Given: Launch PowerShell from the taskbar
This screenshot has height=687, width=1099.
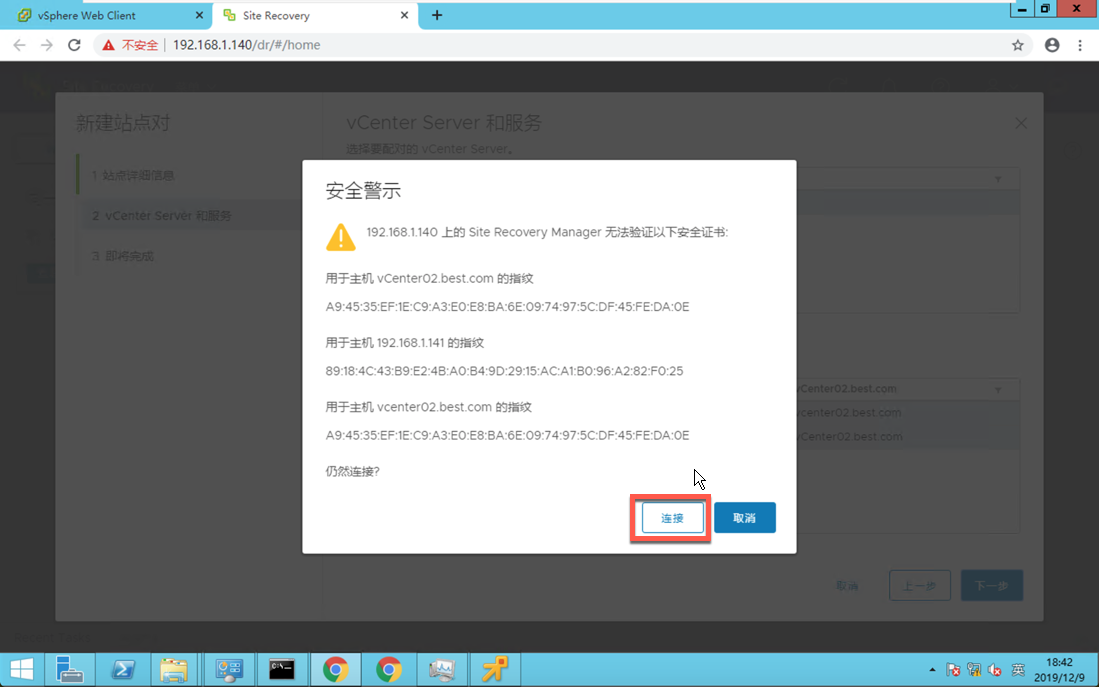Looking at the screenshot, I should pos(123,669).
